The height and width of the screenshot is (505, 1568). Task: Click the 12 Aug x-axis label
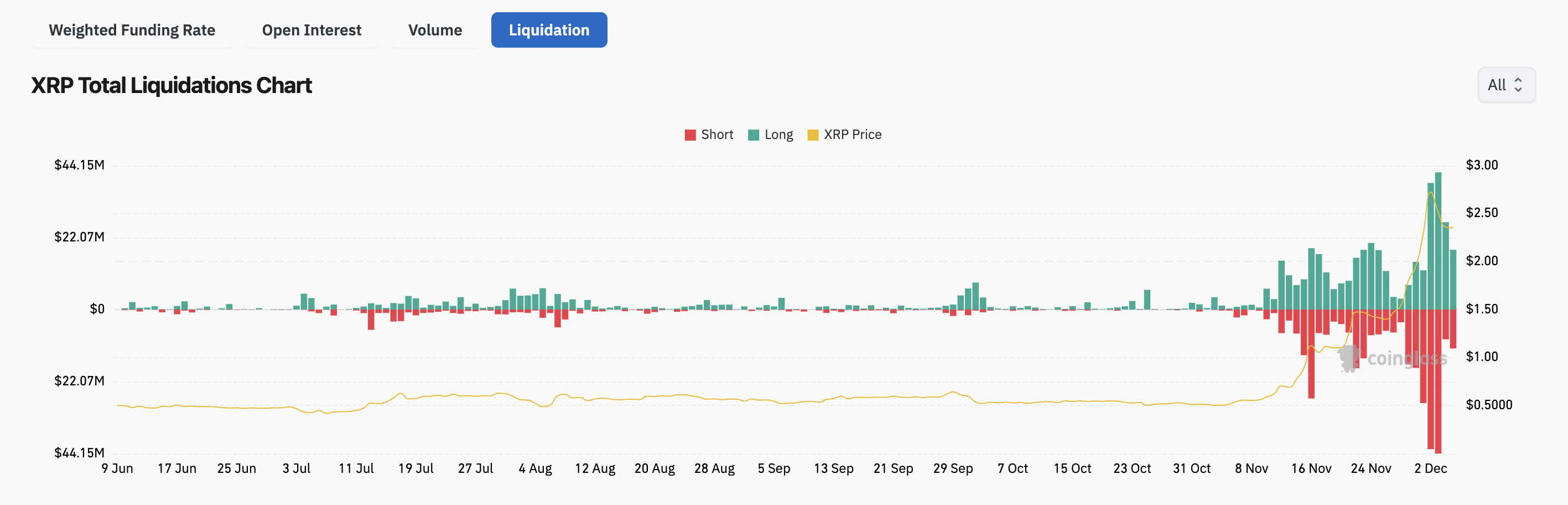[595, 468]
